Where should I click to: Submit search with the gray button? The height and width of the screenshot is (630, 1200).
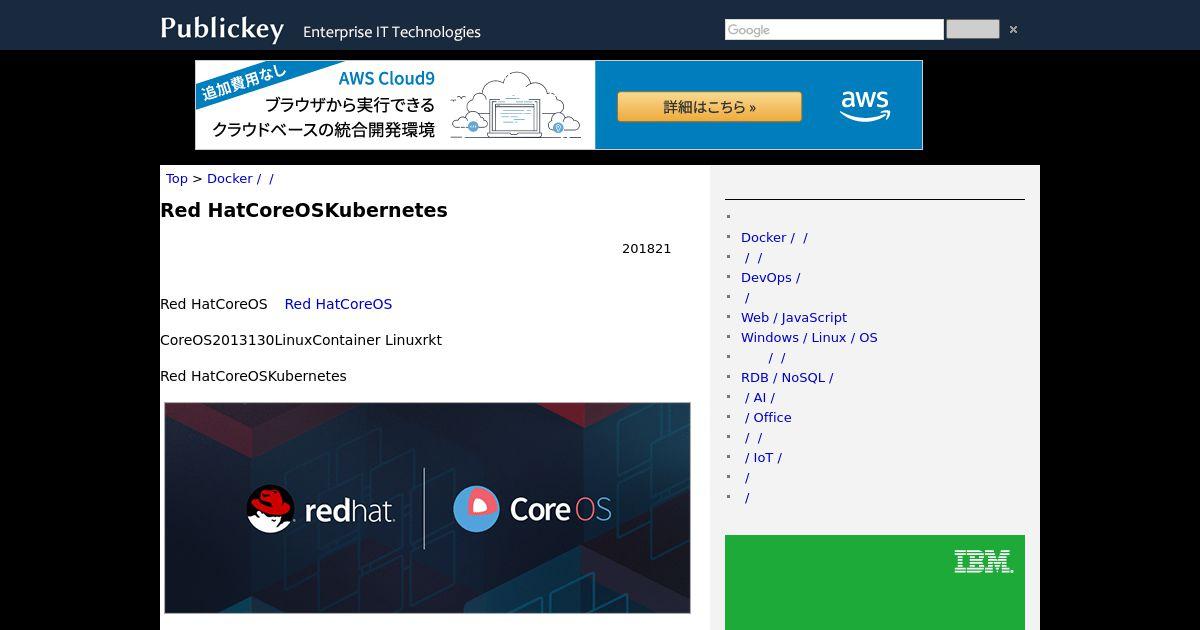pyautogui.click(x=972, y=29)
